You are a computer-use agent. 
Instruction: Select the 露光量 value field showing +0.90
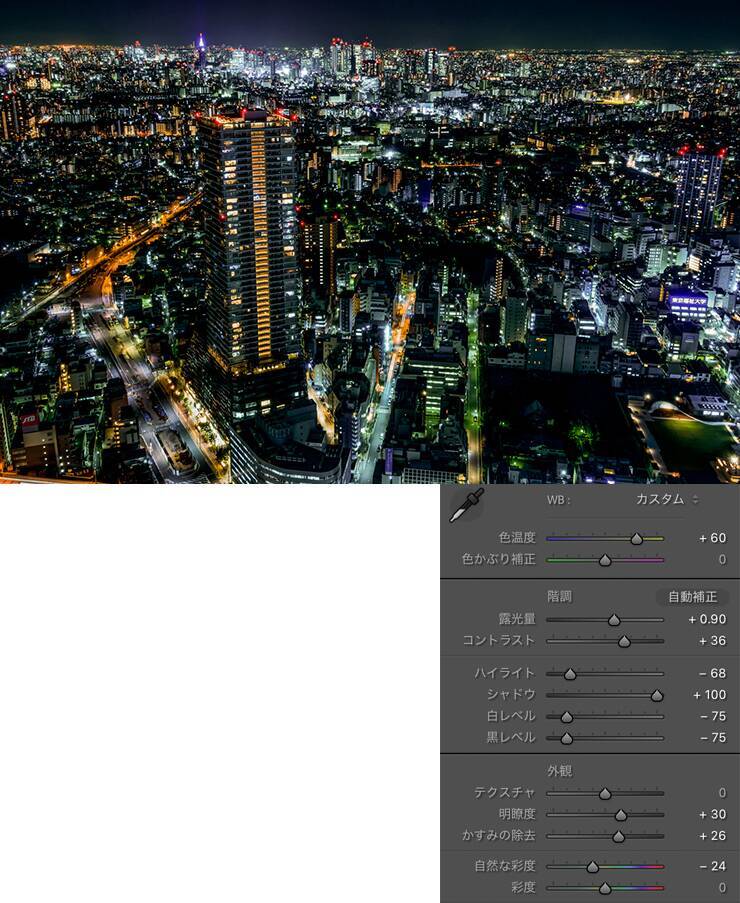coord(706,620)
